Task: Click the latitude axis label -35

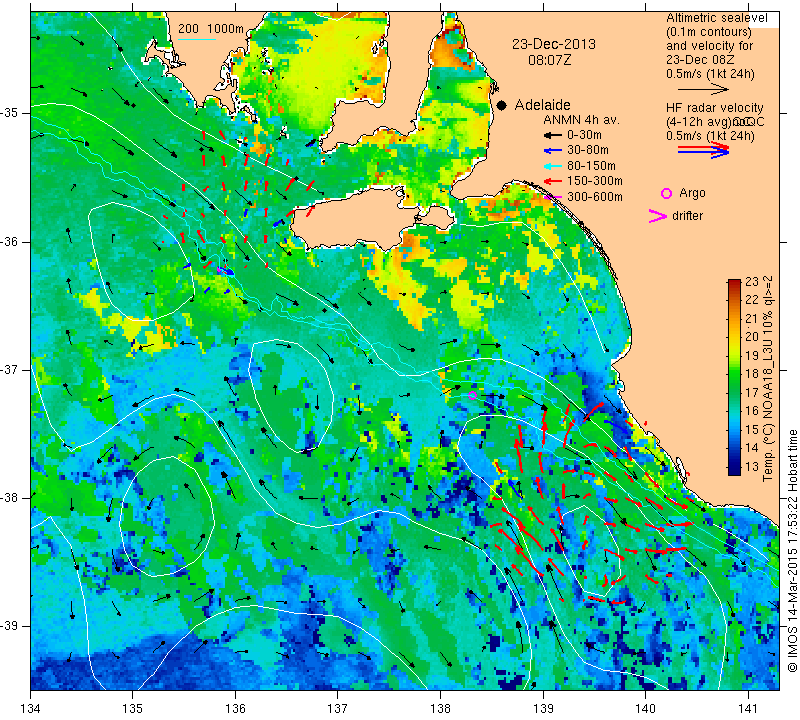Action: pos(11,113)
